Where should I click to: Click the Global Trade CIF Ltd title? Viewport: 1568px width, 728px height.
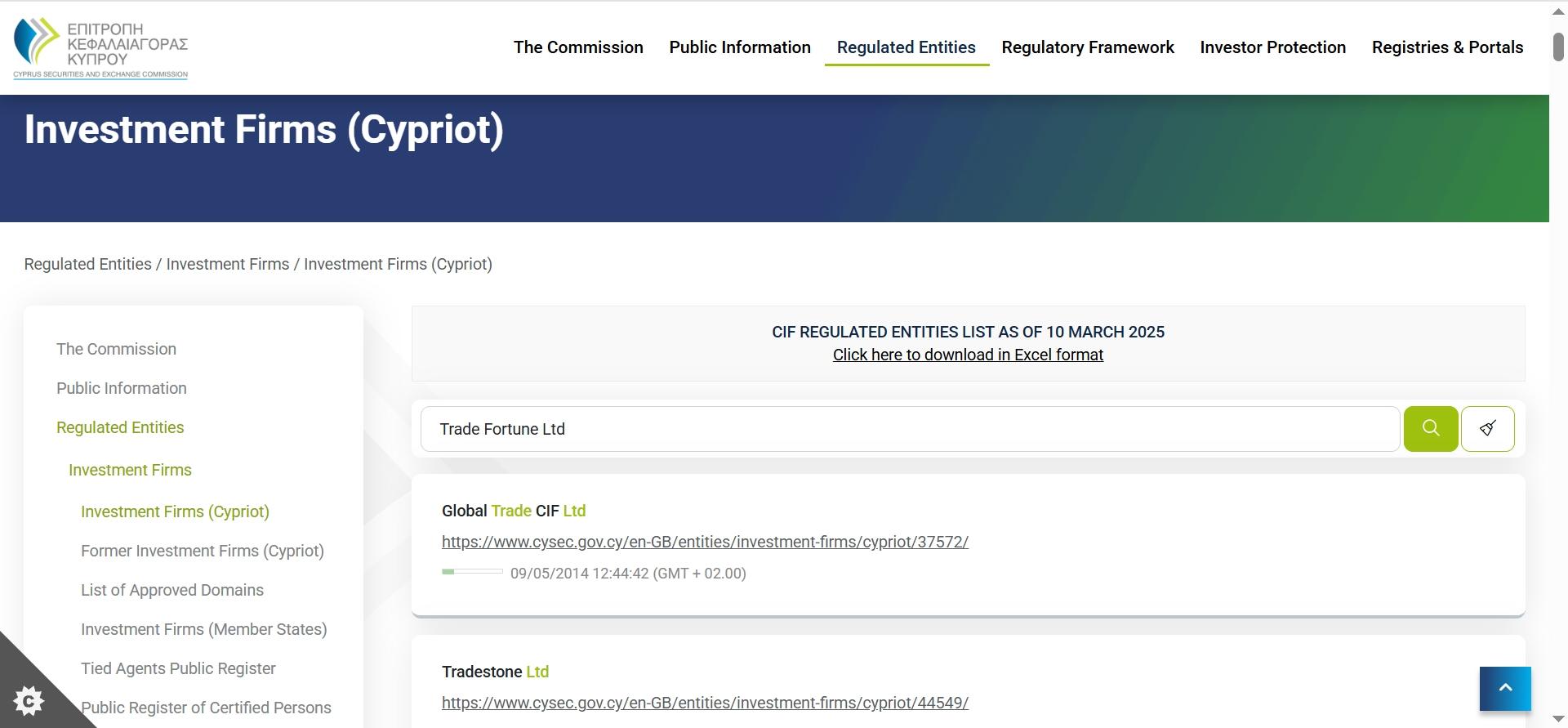coord(514,511)
